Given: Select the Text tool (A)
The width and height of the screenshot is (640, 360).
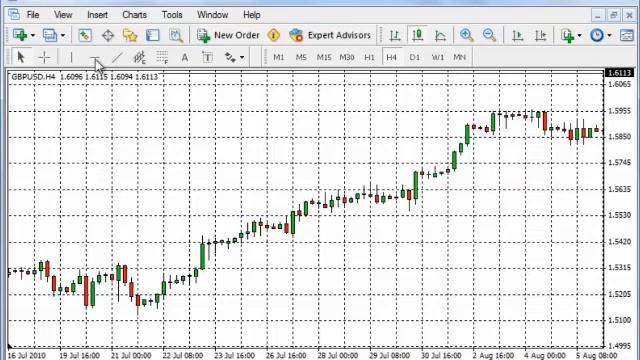Looking at the screenshot, I should point(184,57).
